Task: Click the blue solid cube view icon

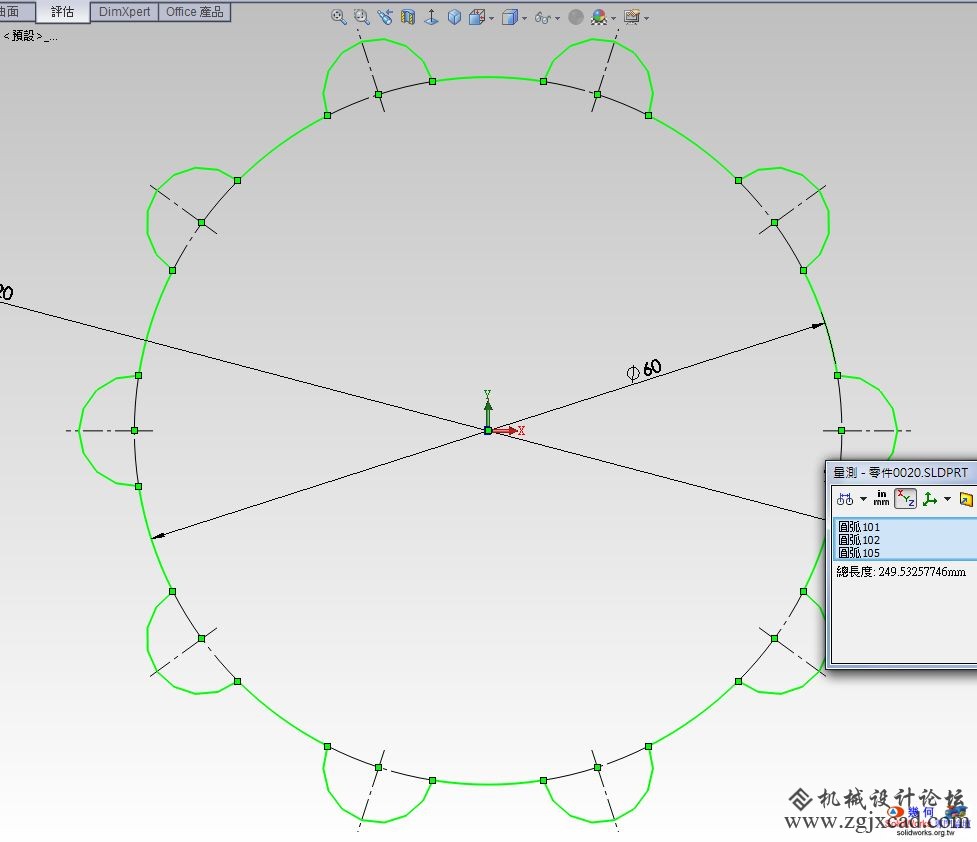Action: 455,17
